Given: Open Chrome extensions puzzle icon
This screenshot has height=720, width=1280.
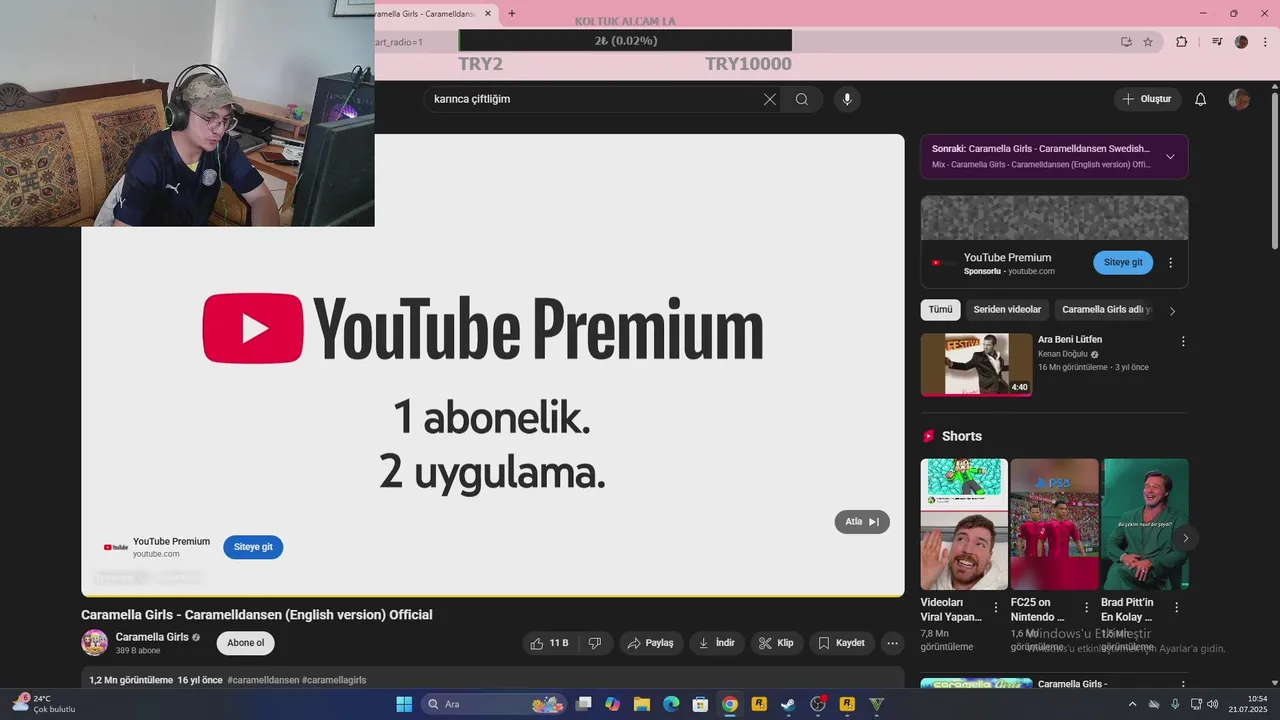Looking at the screenshot, I should [x=1182, y=42].
